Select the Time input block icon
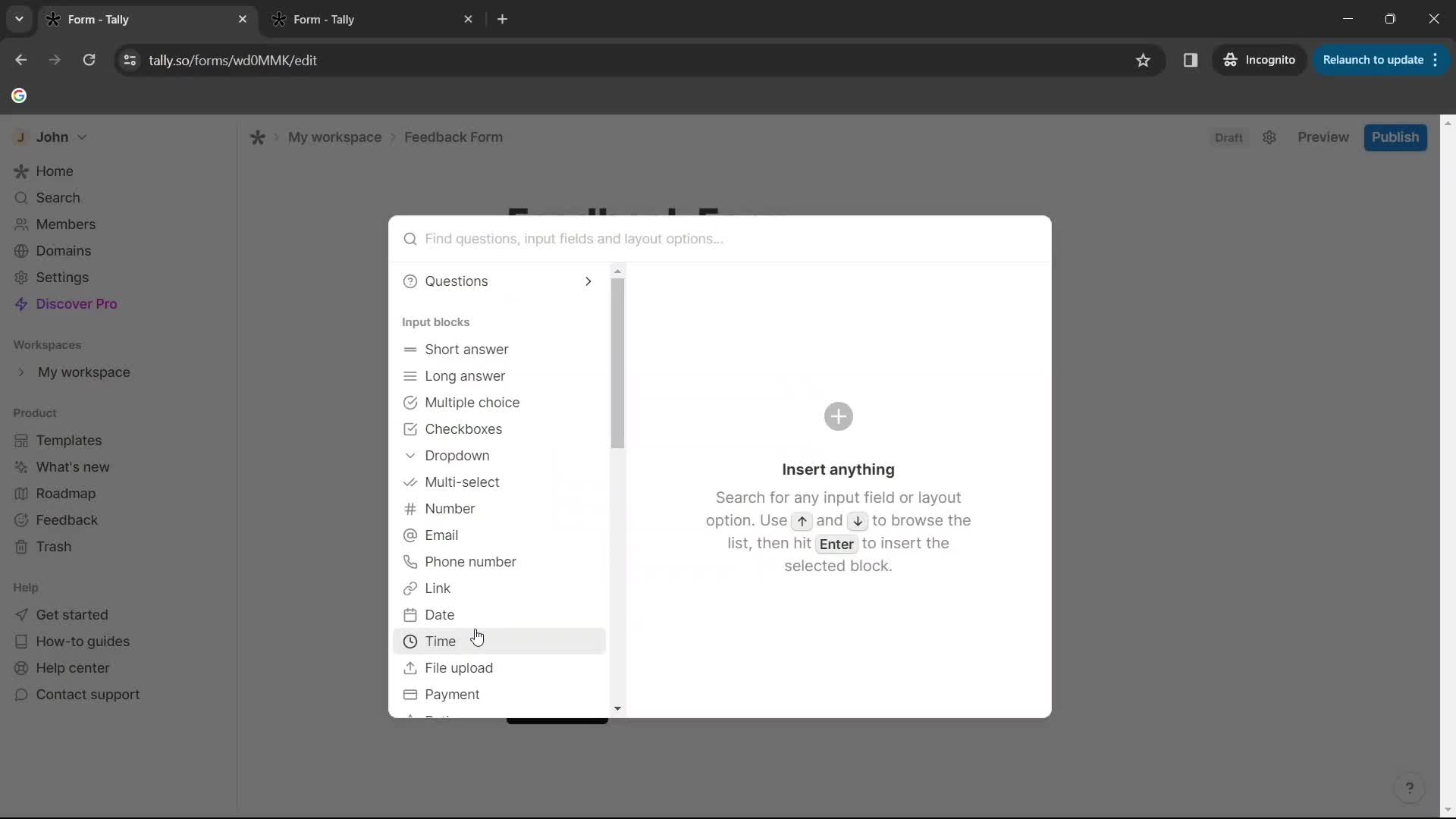 pos(410,641)
